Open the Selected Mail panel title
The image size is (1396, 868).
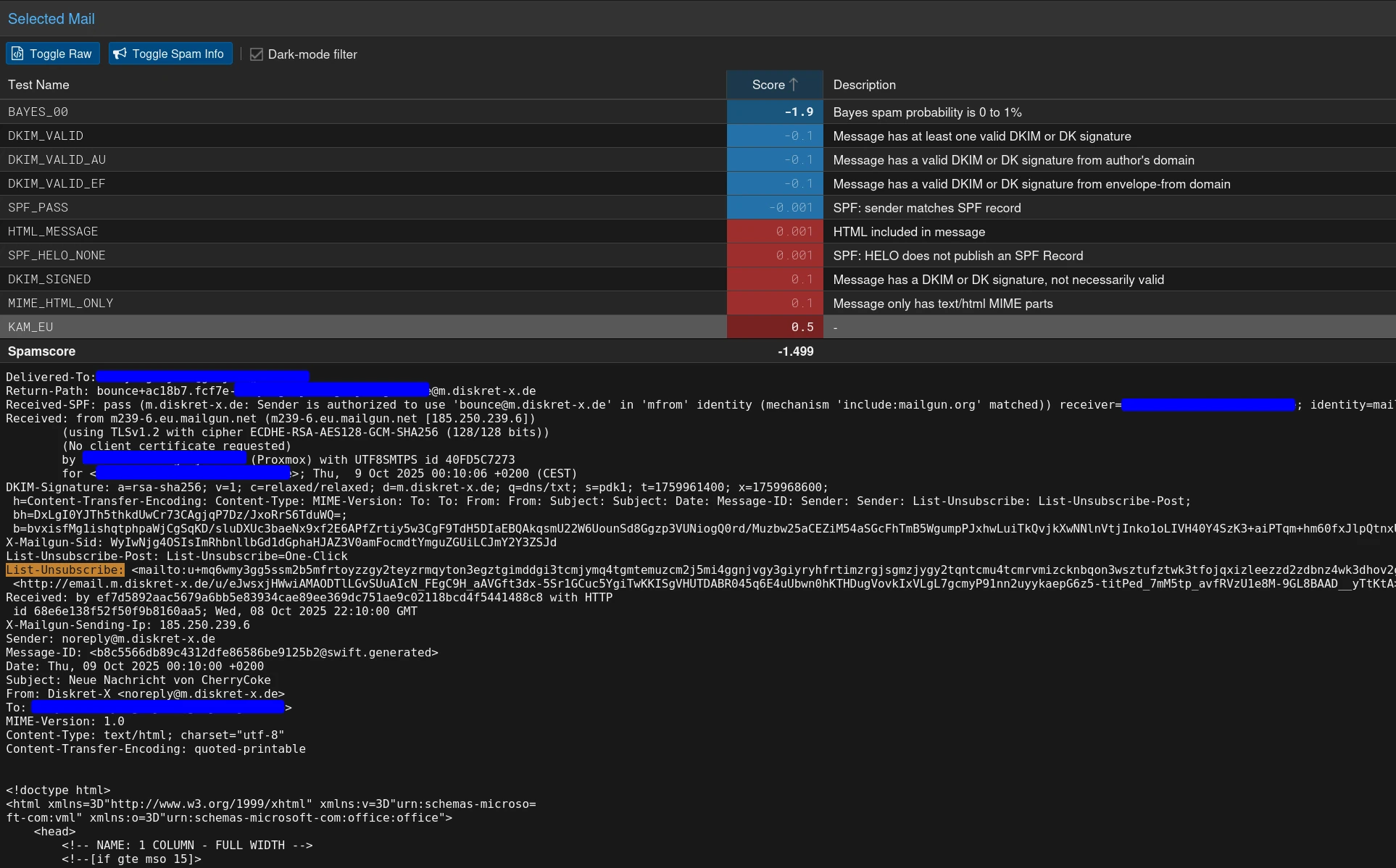51,19
